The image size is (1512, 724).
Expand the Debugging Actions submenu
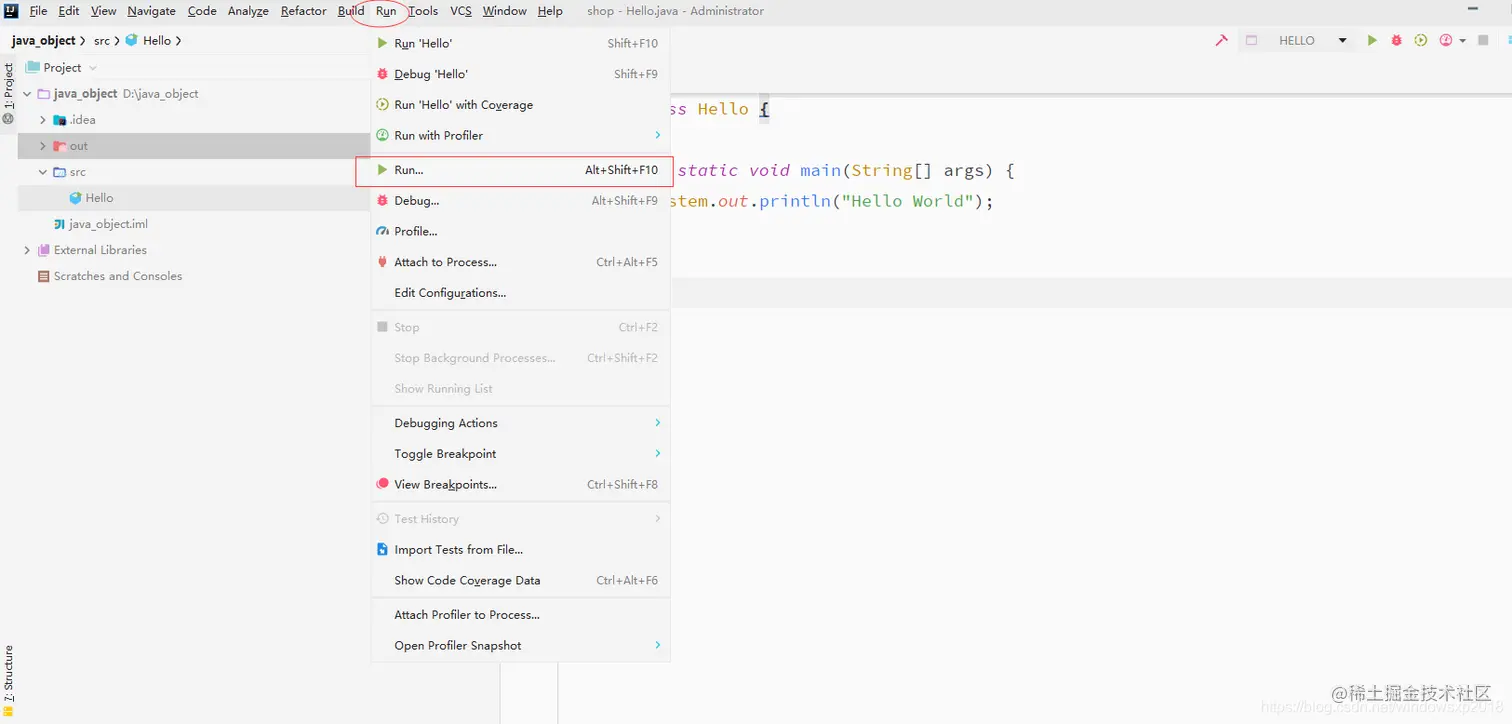coord(657,423)
